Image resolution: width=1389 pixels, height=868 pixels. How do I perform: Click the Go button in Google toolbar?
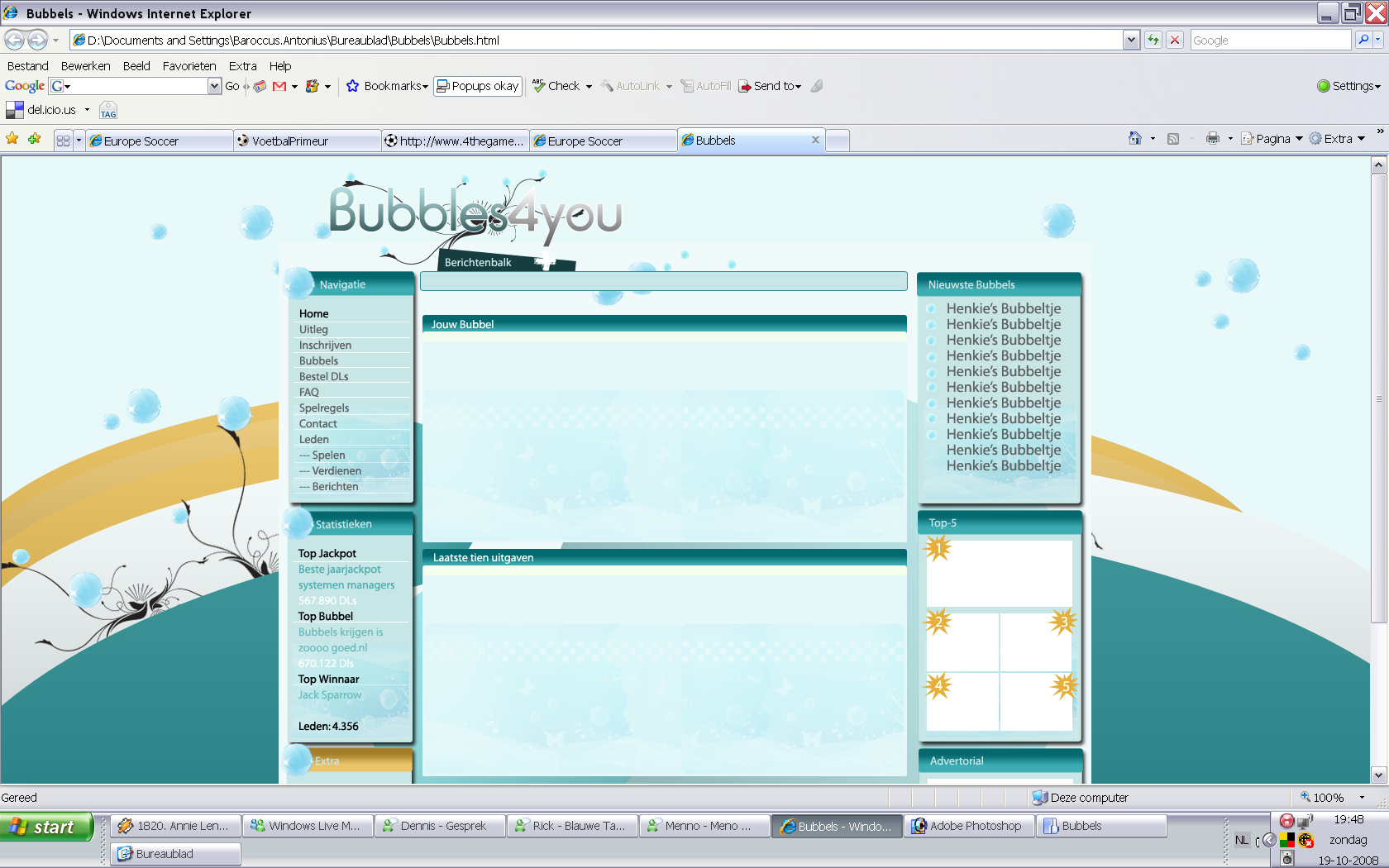click(x=231, y=86)
